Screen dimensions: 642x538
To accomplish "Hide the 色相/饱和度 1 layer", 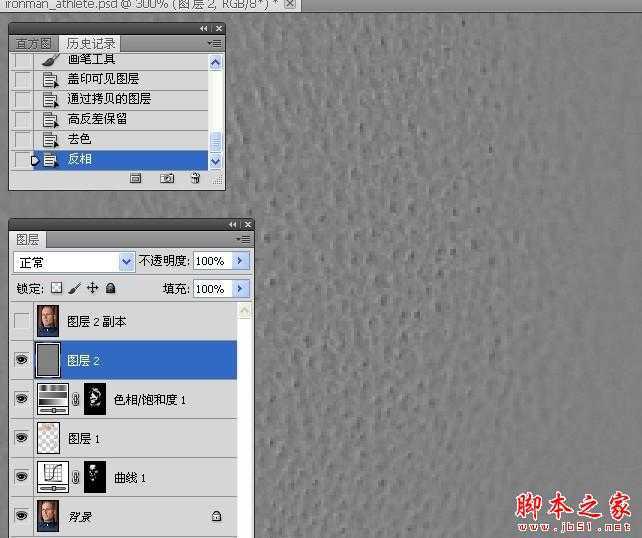I will tap(21, 398).
